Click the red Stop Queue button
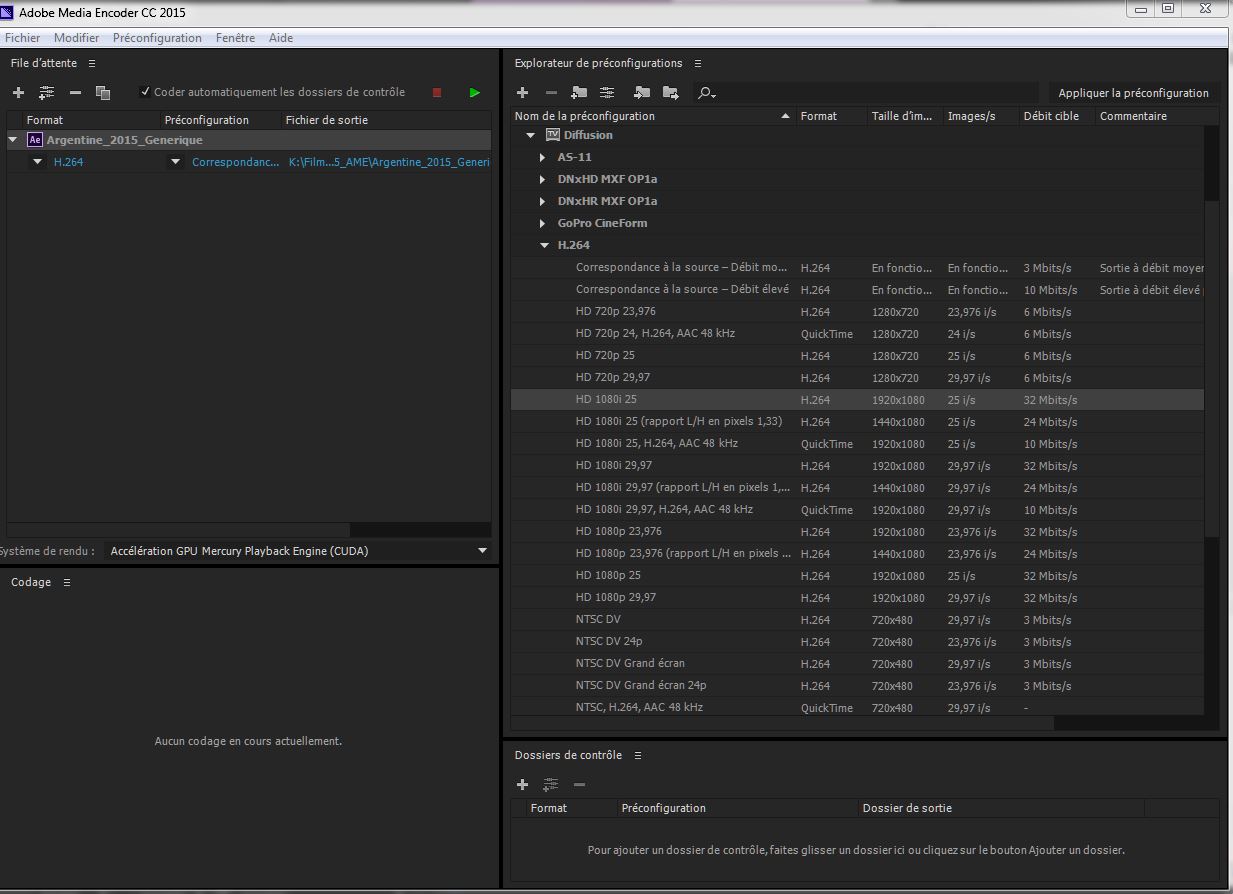The height and width of the screenshot is (894, 1233). tap(437, 93)
